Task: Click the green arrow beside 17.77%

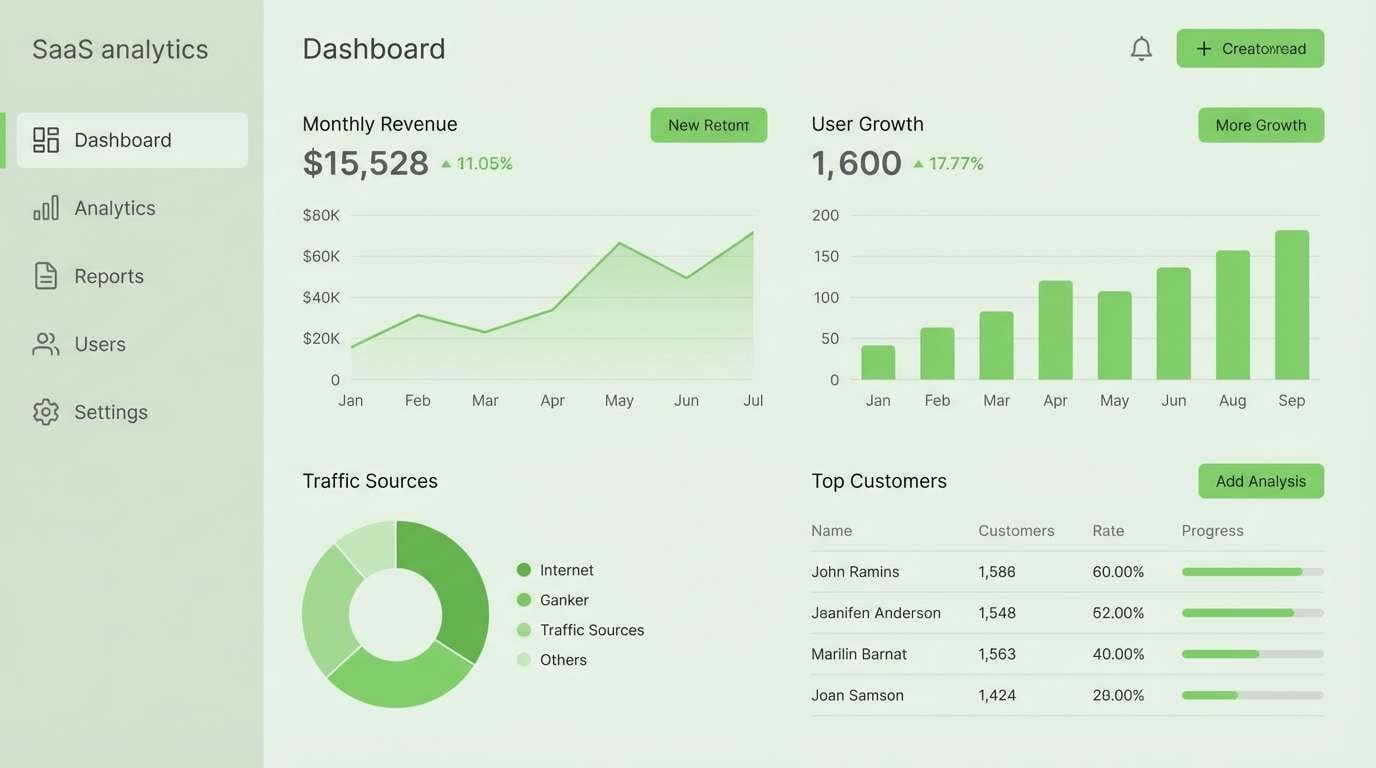Action: [919, 163]
